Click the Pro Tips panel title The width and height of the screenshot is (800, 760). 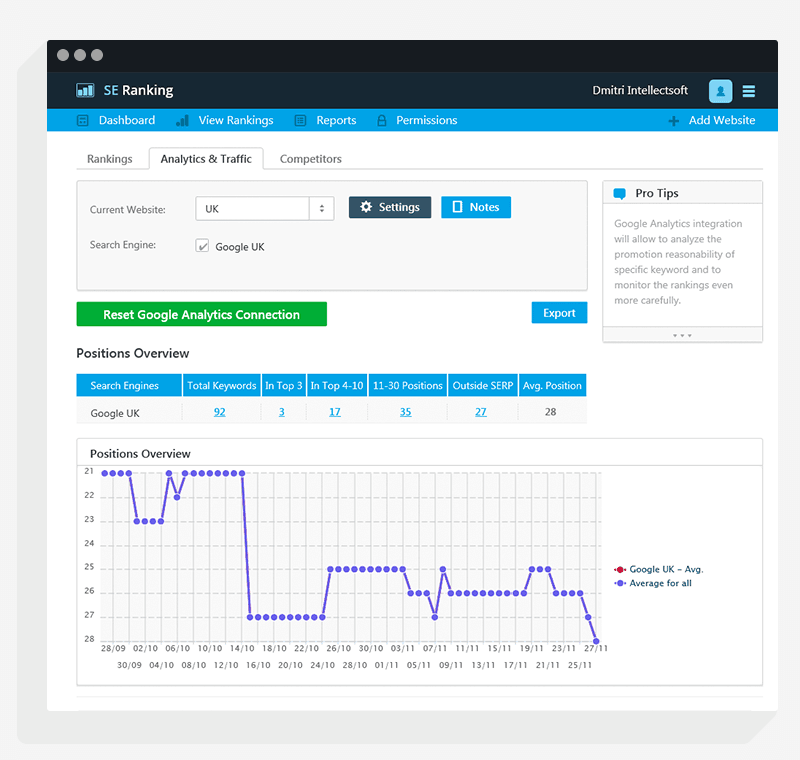[x=657, y=193]
